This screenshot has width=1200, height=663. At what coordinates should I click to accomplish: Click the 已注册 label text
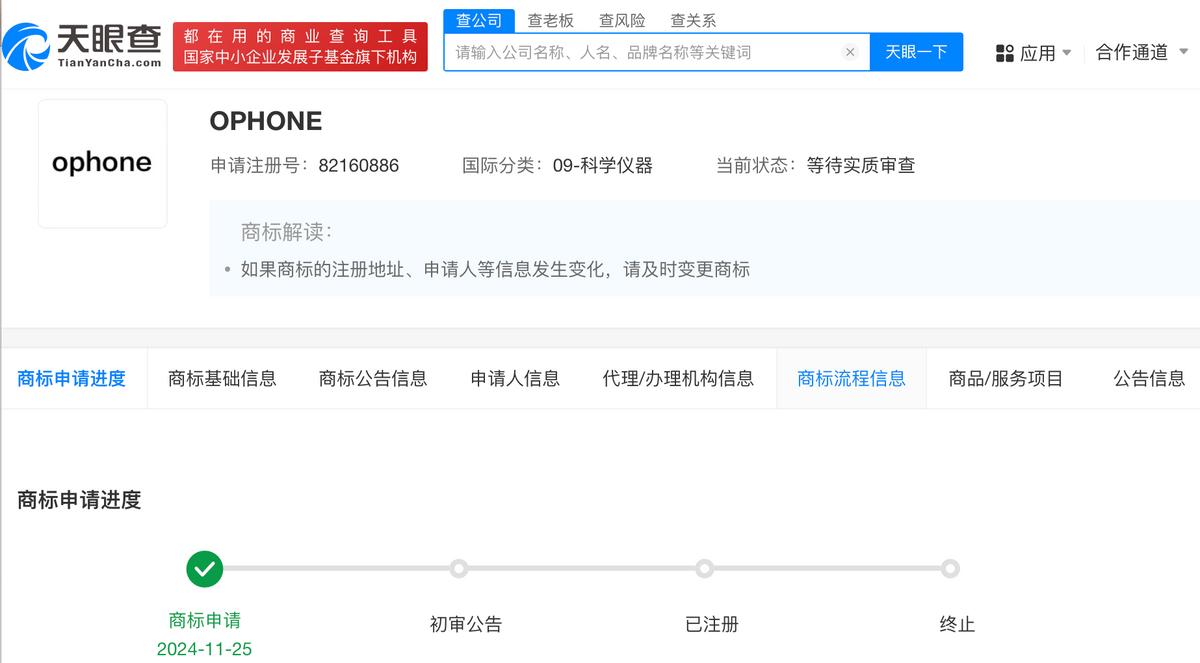point(712,625)
